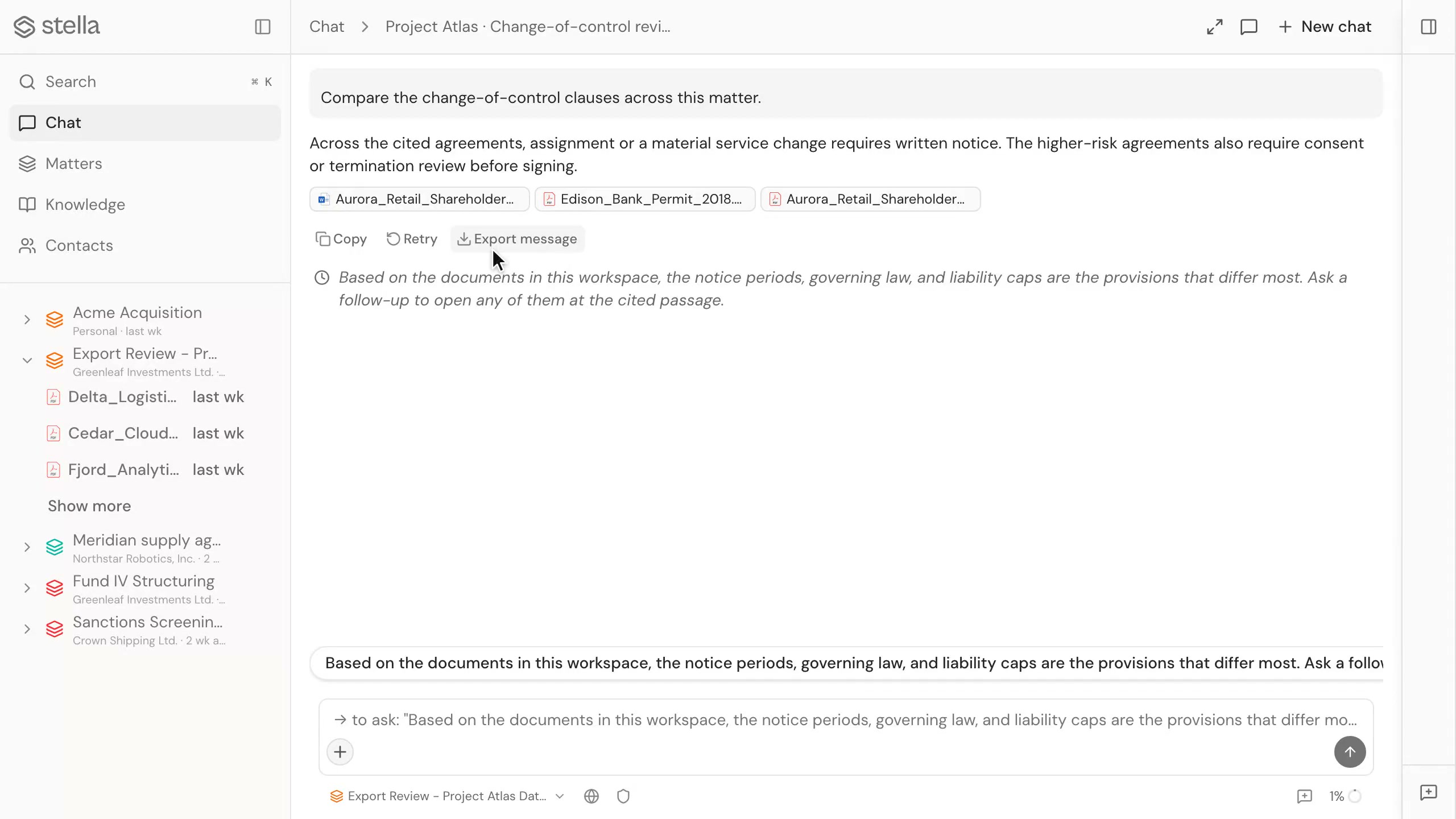Export message via download button
Screen dimensions: 1456x819
[x=518, y=239]
